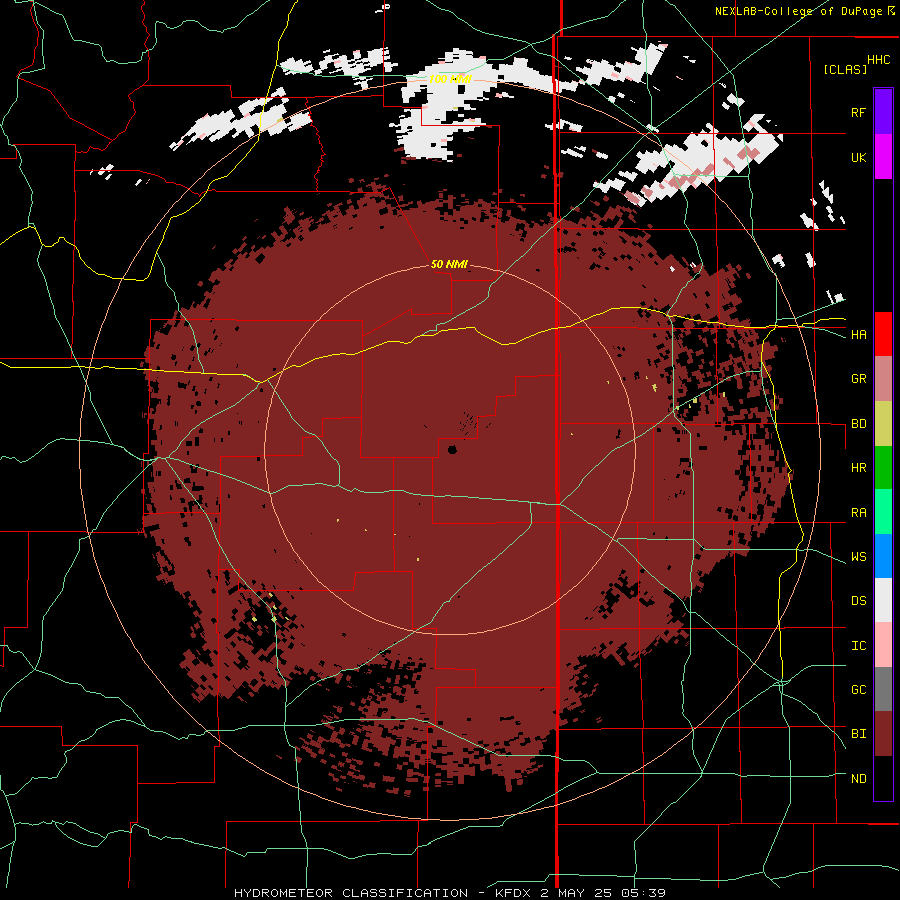Click the 'RA' legend label
Image resolution: width=900 pixels, height=900 pixels.
(x=858, y=513)
